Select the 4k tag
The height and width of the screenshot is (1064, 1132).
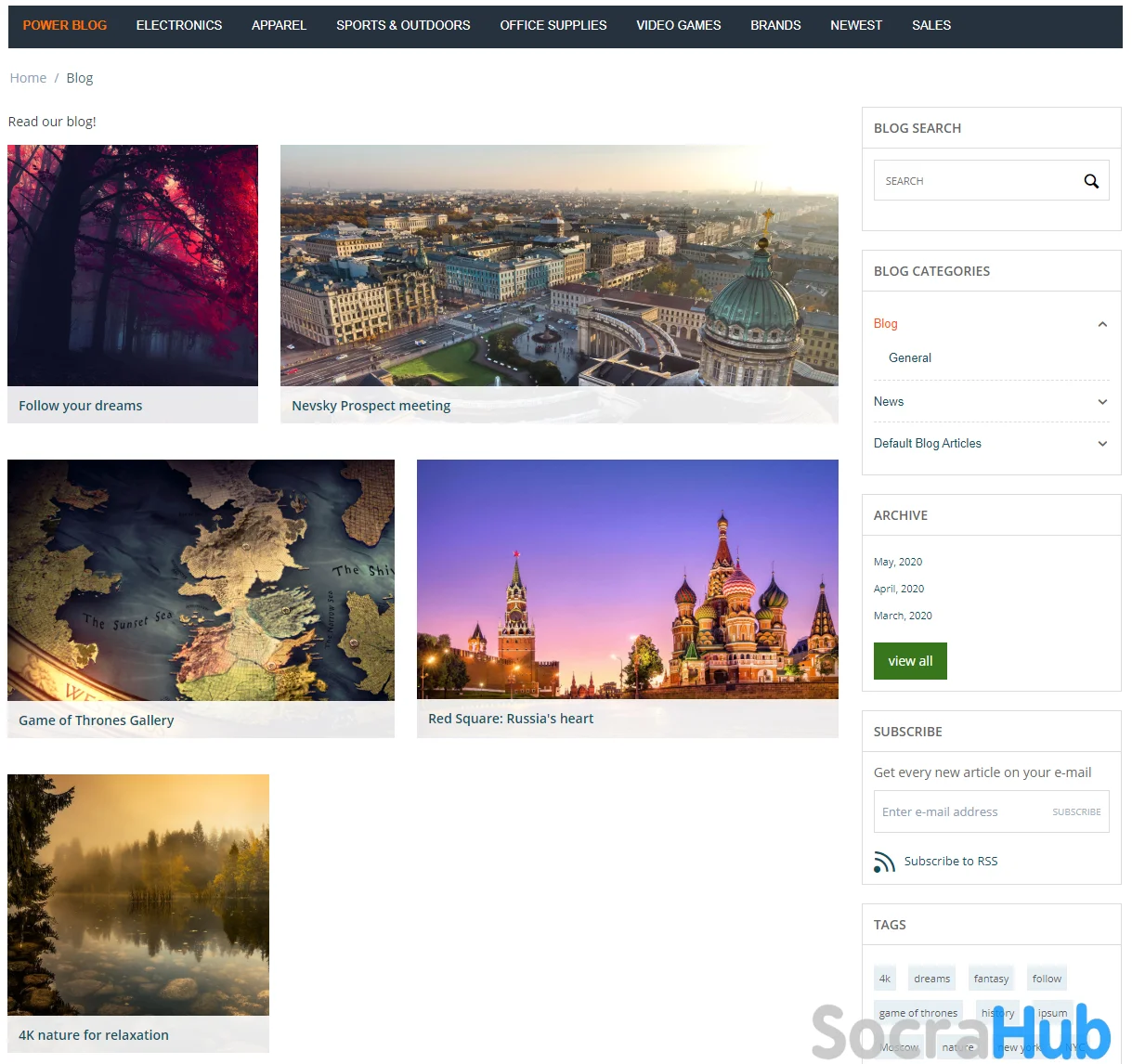tap(885, 979)
